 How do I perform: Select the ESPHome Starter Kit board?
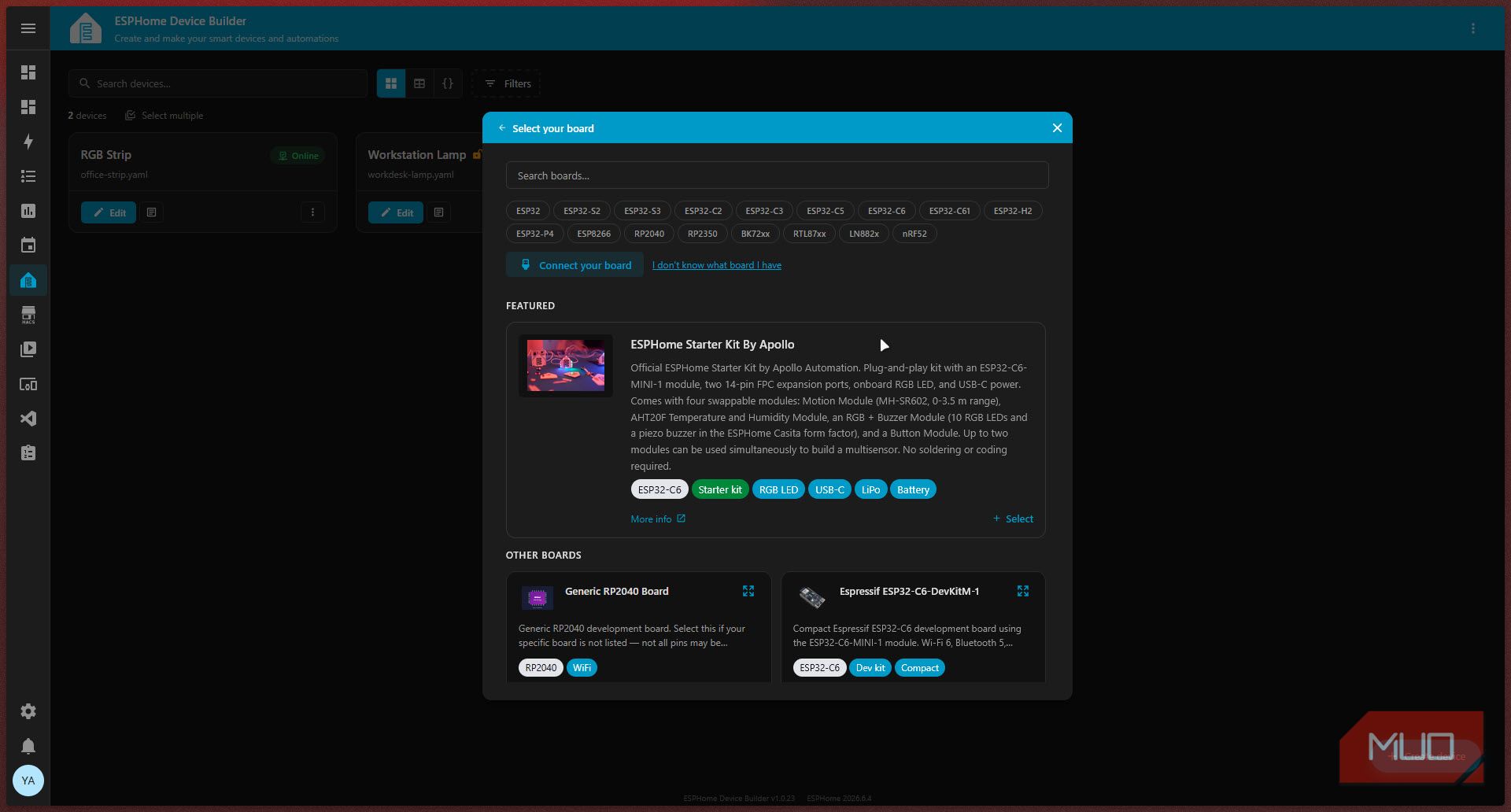[x=1013, y=519]
